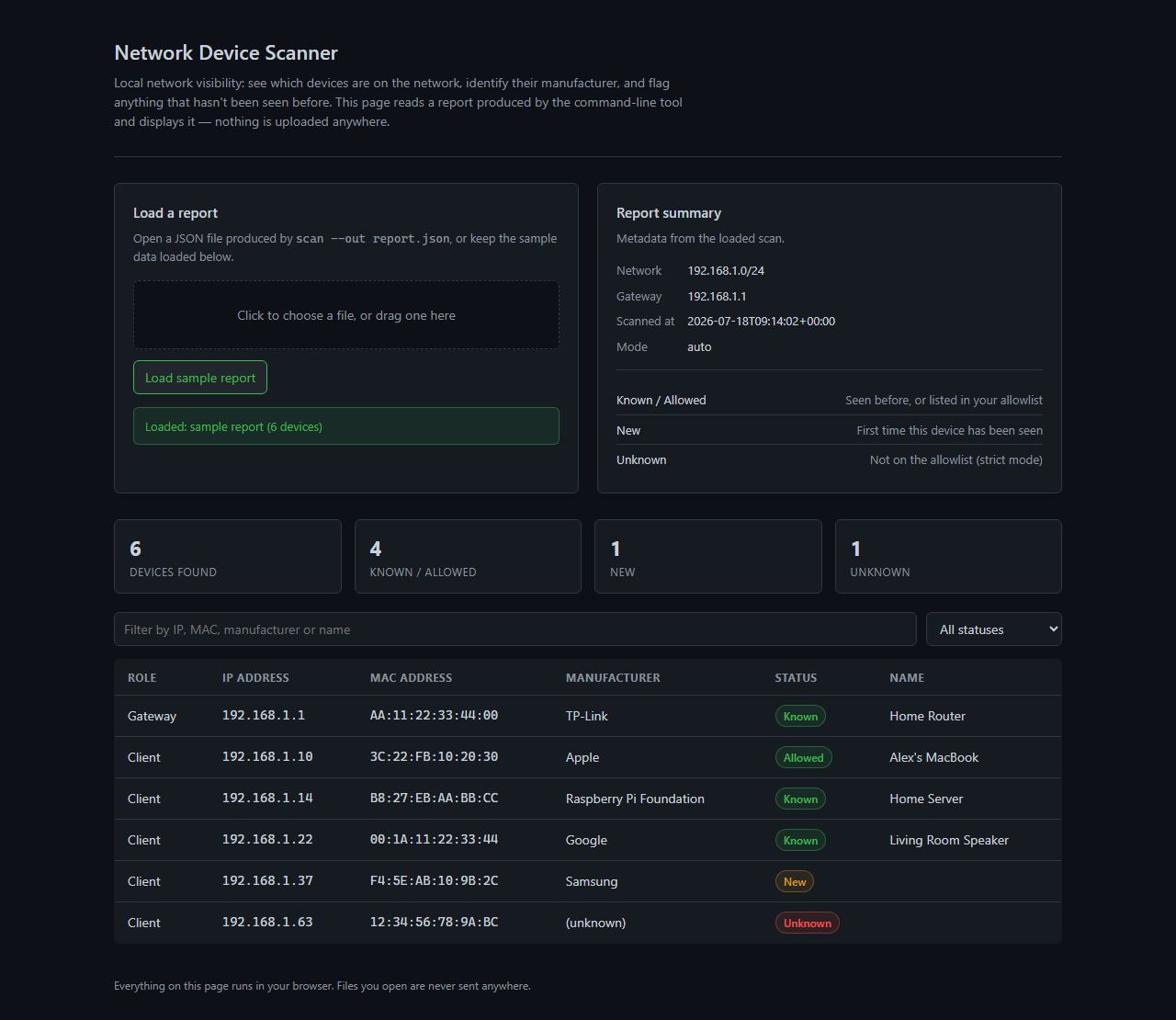Select IP address 192.168.1.1 in the table

(x=264, y=715)
